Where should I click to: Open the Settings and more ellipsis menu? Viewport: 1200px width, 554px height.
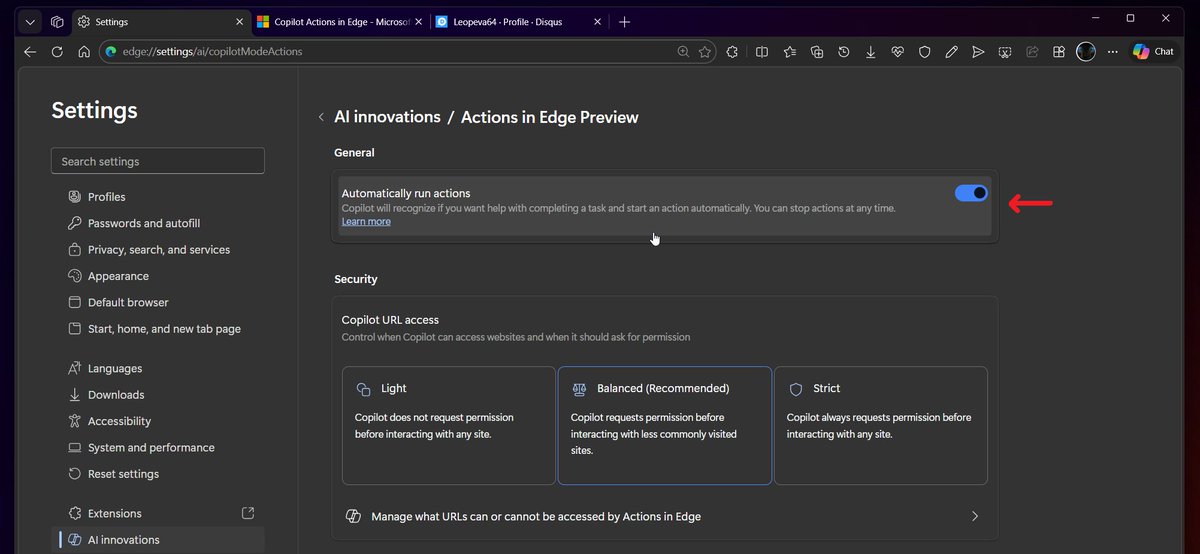coord(1113,52)
